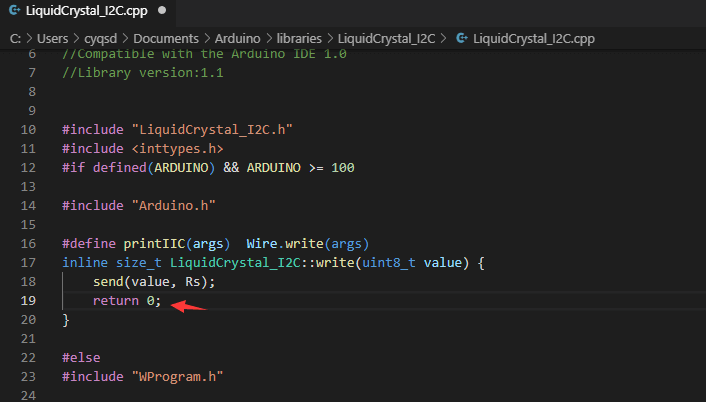706x402 pixels.
Task: Click the uint8_t parameter type
Action: point(389,262)
